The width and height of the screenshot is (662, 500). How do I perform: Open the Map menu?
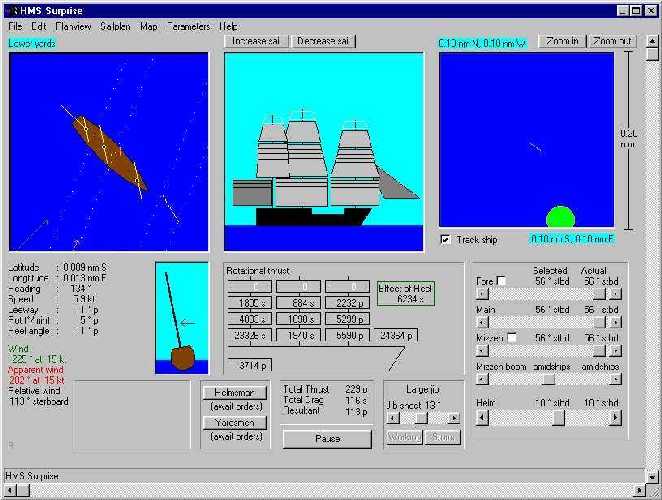coord(149,27)
